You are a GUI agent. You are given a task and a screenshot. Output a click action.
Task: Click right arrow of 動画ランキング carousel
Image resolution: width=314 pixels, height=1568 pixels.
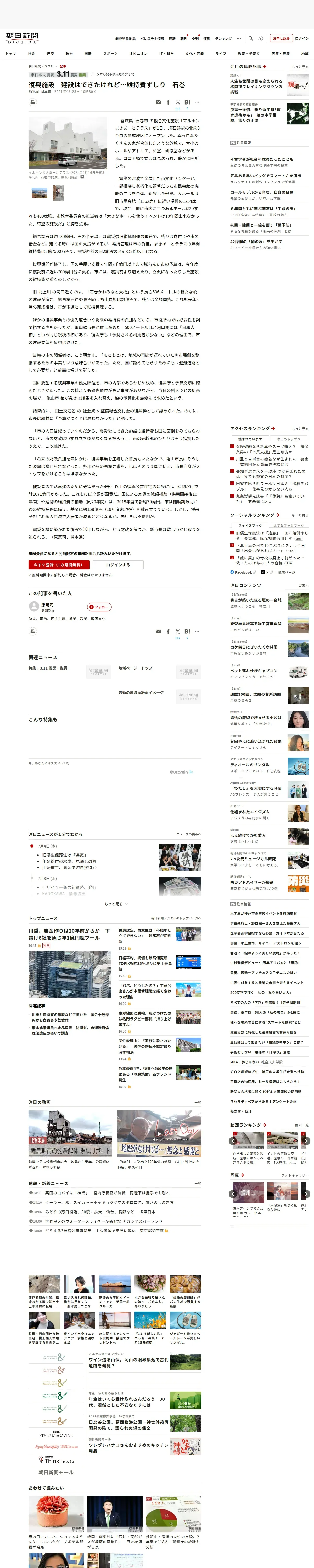pos(306,1141)
